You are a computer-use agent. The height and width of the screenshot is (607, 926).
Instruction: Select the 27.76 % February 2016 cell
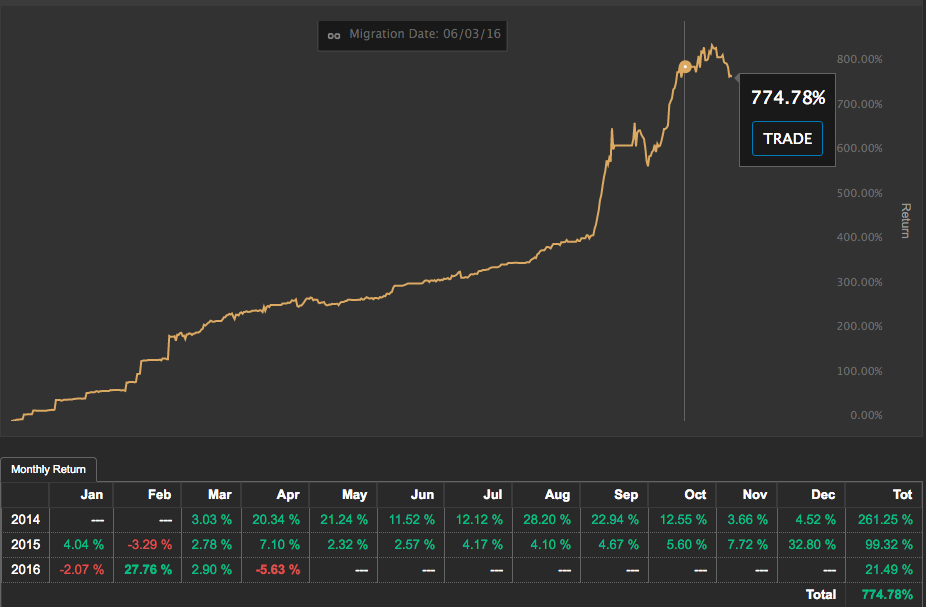click(x=146, y=569)
